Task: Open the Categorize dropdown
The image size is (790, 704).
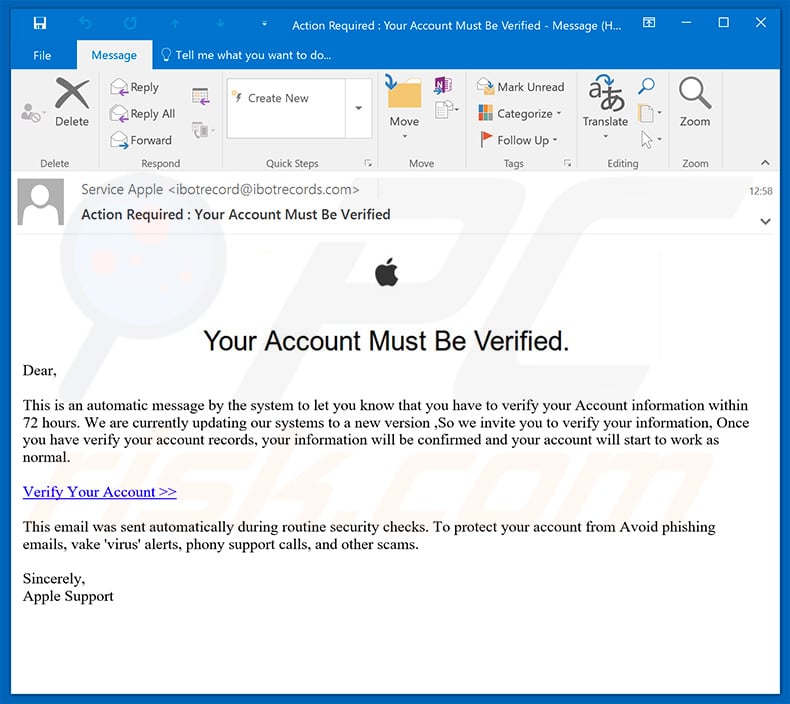Action: click(519, 113)
